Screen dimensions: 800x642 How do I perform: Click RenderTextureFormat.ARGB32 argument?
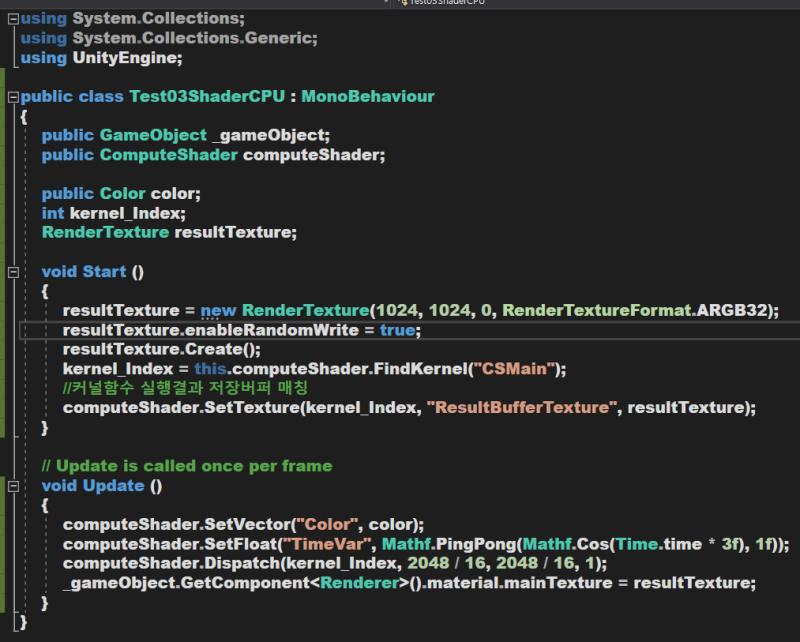pyautogui.click(x=635, y=310)
